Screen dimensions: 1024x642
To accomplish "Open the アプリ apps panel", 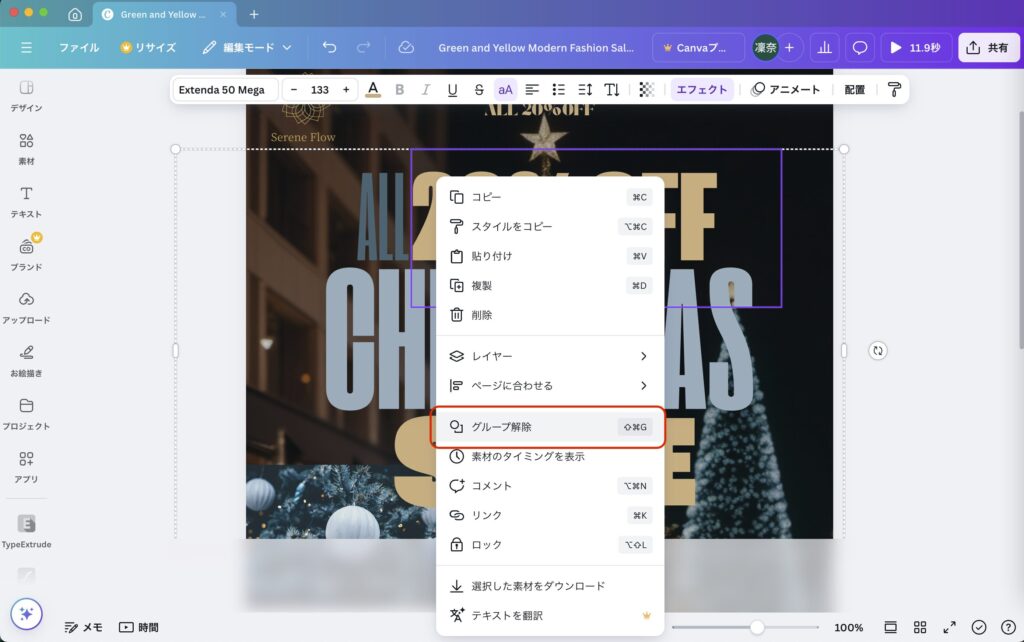I will (x=26, y=467).
